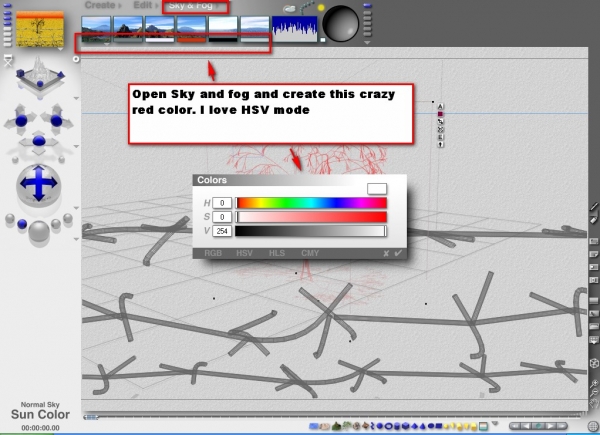Cancel the Colors dialog with the X
The image size is (600, 435).
click(x=386, y=253)
